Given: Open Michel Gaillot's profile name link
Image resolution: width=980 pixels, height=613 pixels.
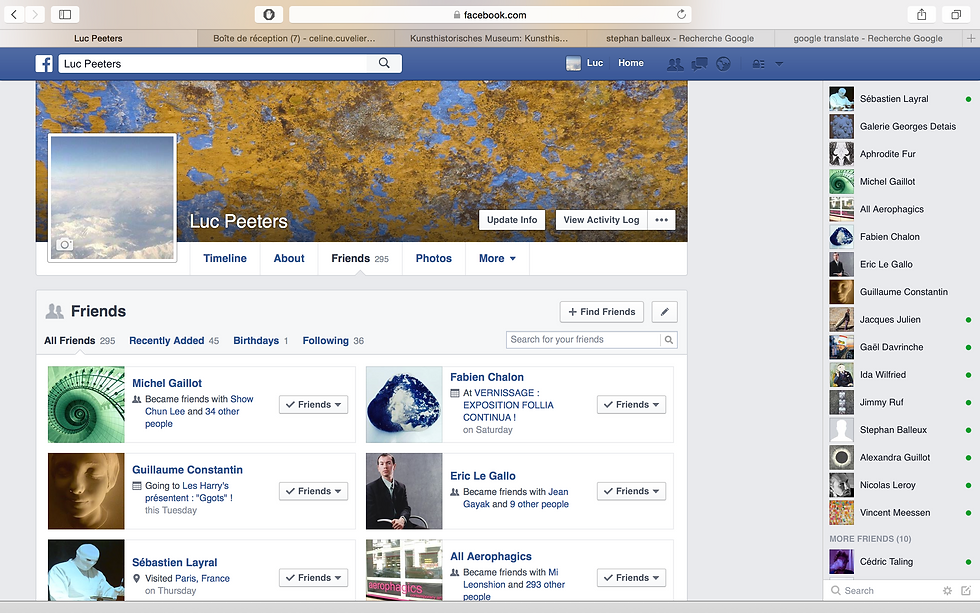Looking at the screenshot, I should point(167,383).
